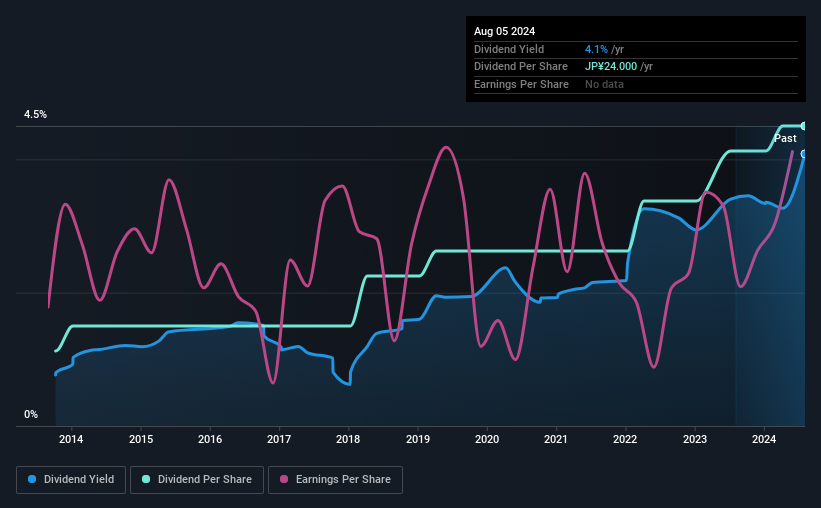This screenshot has width=821, height=508.
Task: Click the 4.1% dividend yield value in tooltip
Action: pyautogui.click(x=596, y=49)
